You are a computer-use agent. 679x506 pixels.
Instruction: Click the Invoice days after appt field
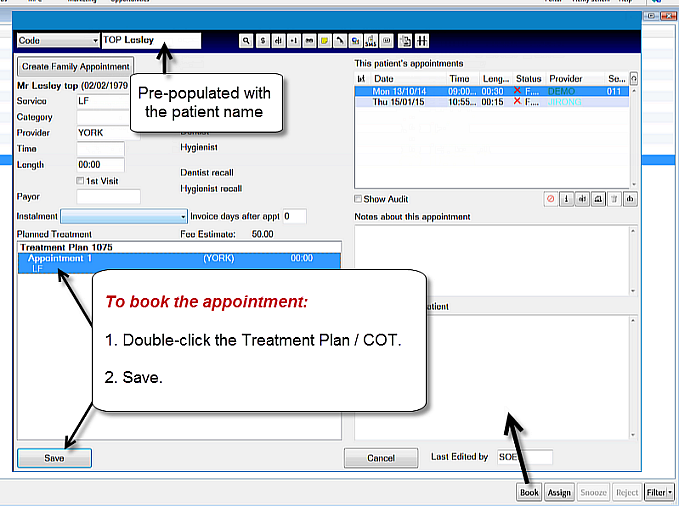click(x=294, y=216)
